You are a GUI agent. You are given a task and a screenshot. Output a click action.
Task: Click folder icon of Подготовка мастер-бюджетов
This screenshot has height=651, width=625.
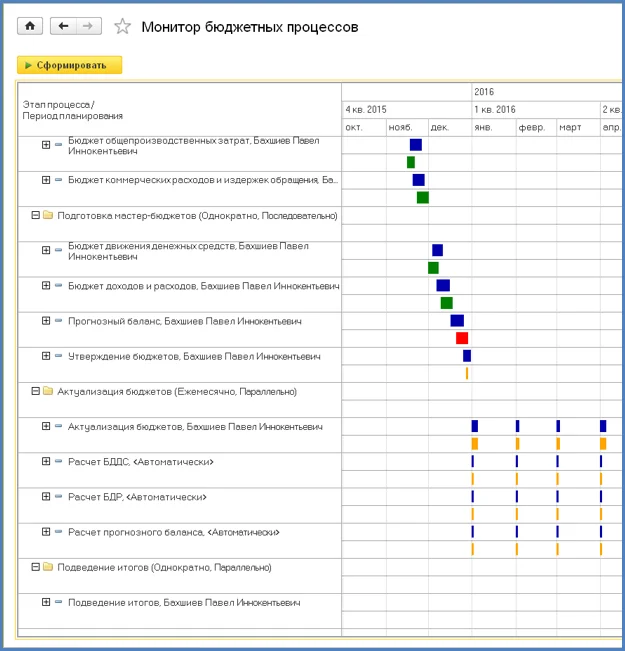point(48,215)
